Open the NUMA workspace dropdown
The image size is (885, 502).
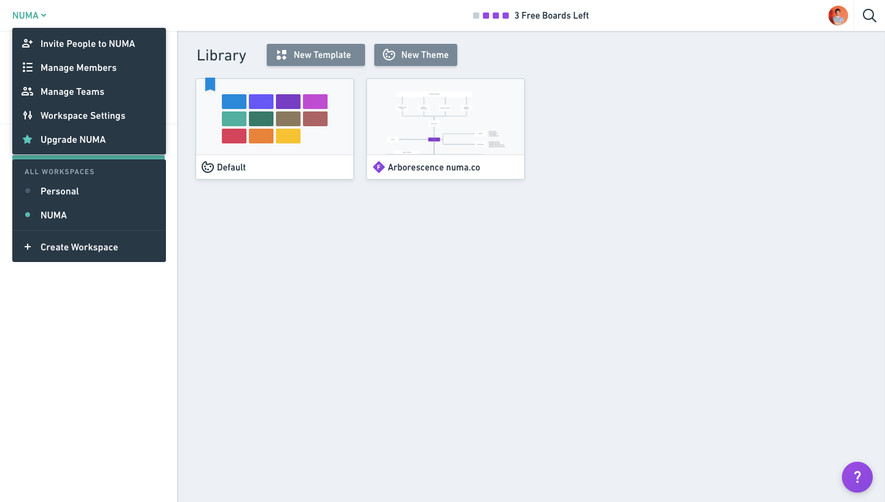tap(29, 15)
